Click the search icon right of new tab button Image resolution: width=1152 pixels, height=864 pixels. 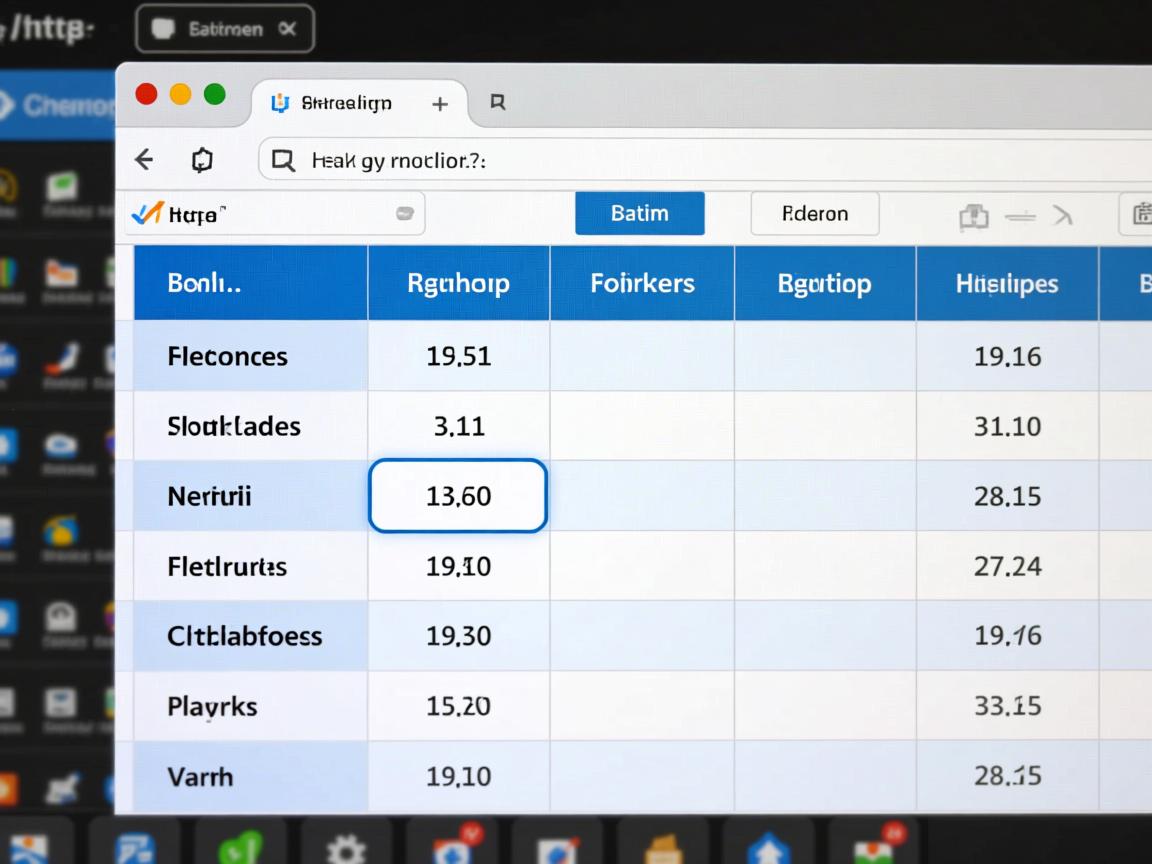(497, 103)
